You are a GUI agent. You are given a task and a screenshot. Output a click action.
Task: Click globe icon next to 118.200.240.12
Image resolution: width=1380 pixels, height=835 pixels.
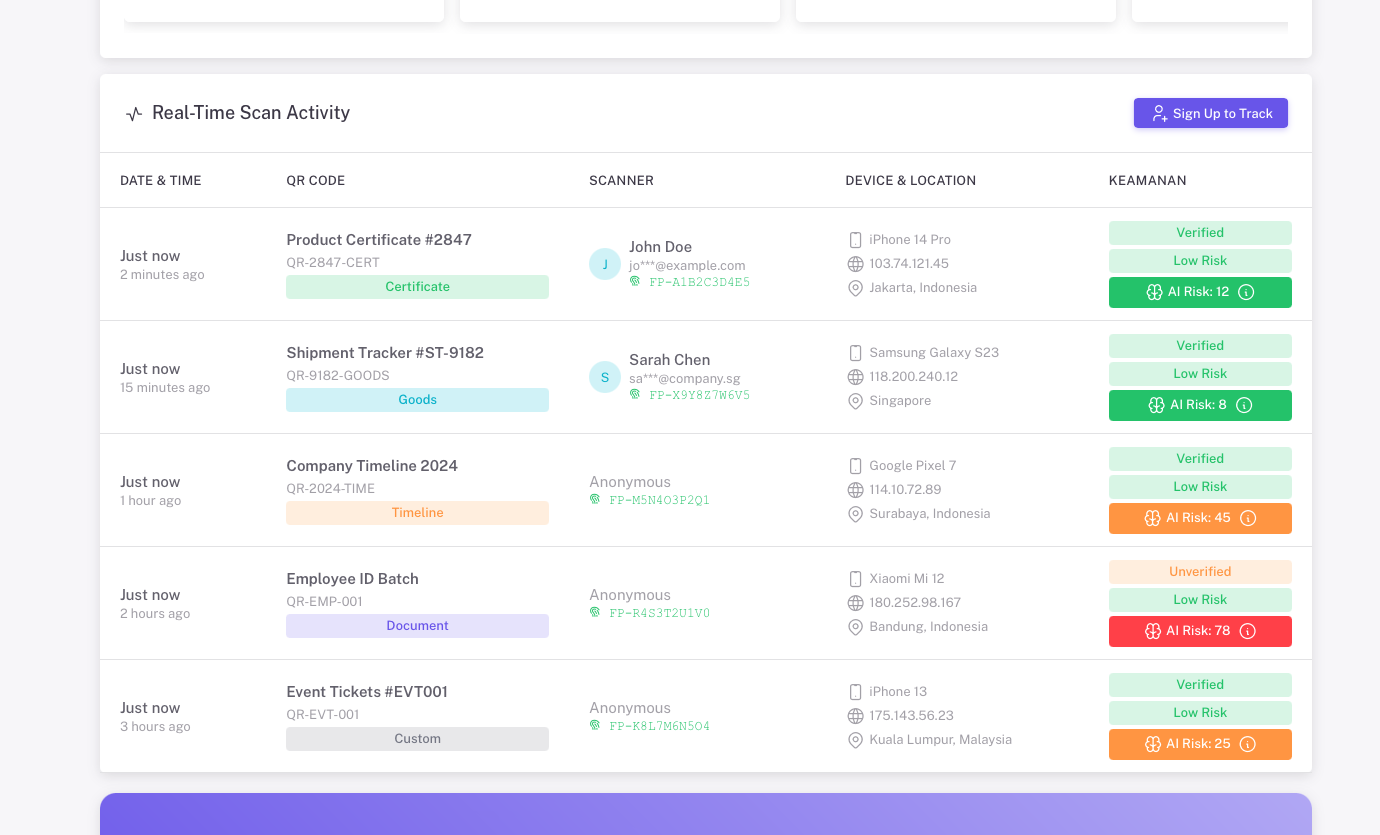tap(855, 377)
